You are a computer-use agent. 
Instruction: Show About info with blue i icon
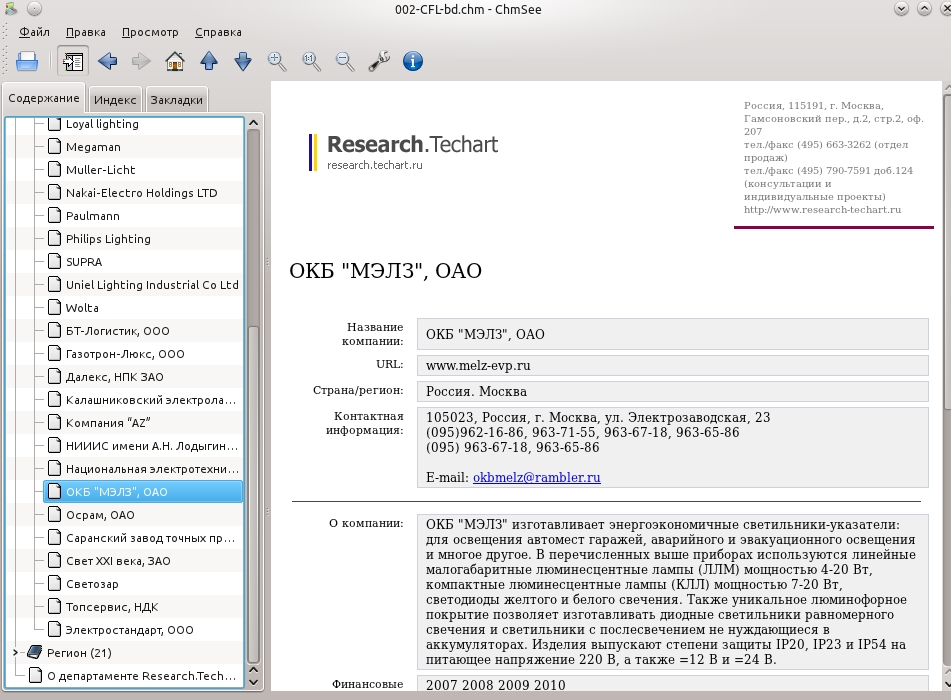413,61
